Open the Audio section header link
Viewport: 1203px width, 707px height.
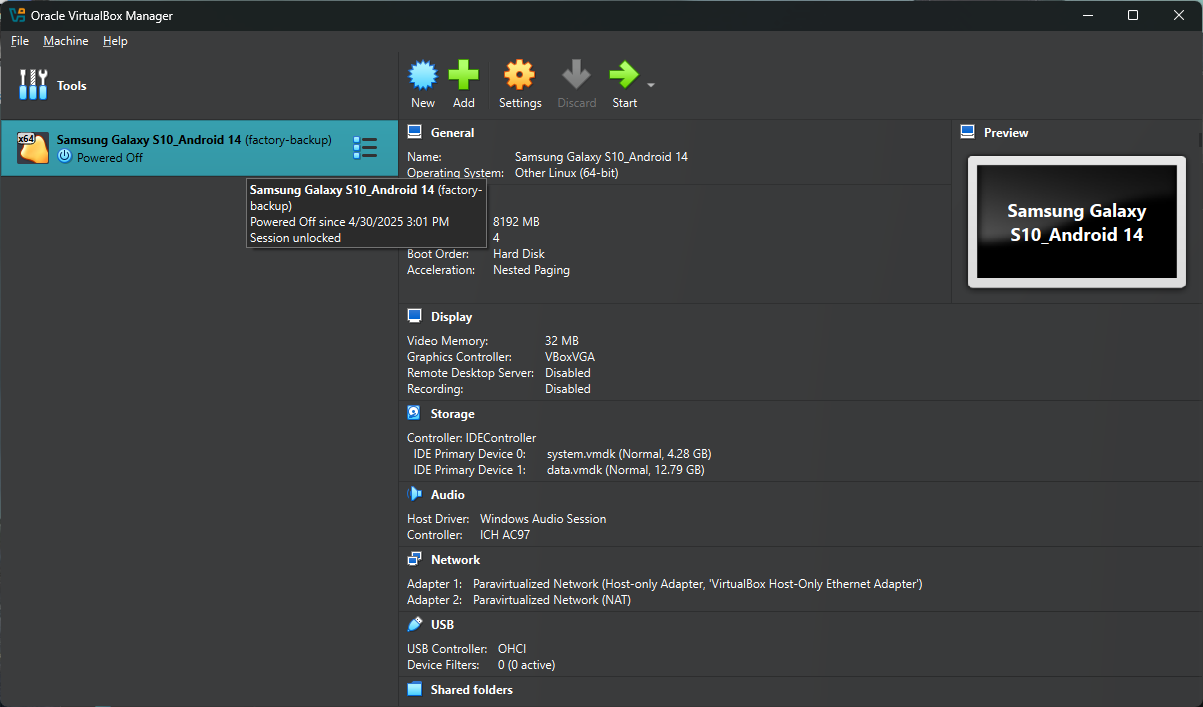pos(447,495)
